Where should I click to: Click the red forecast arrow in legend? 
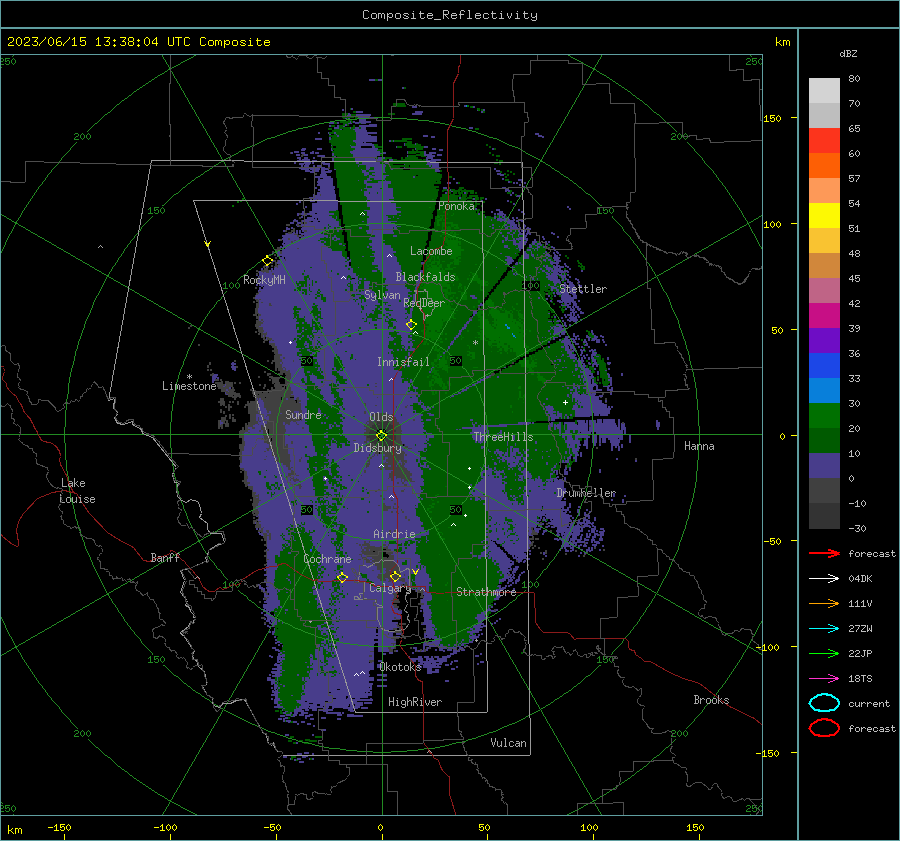pyautogui.click(x=824, y=553)
